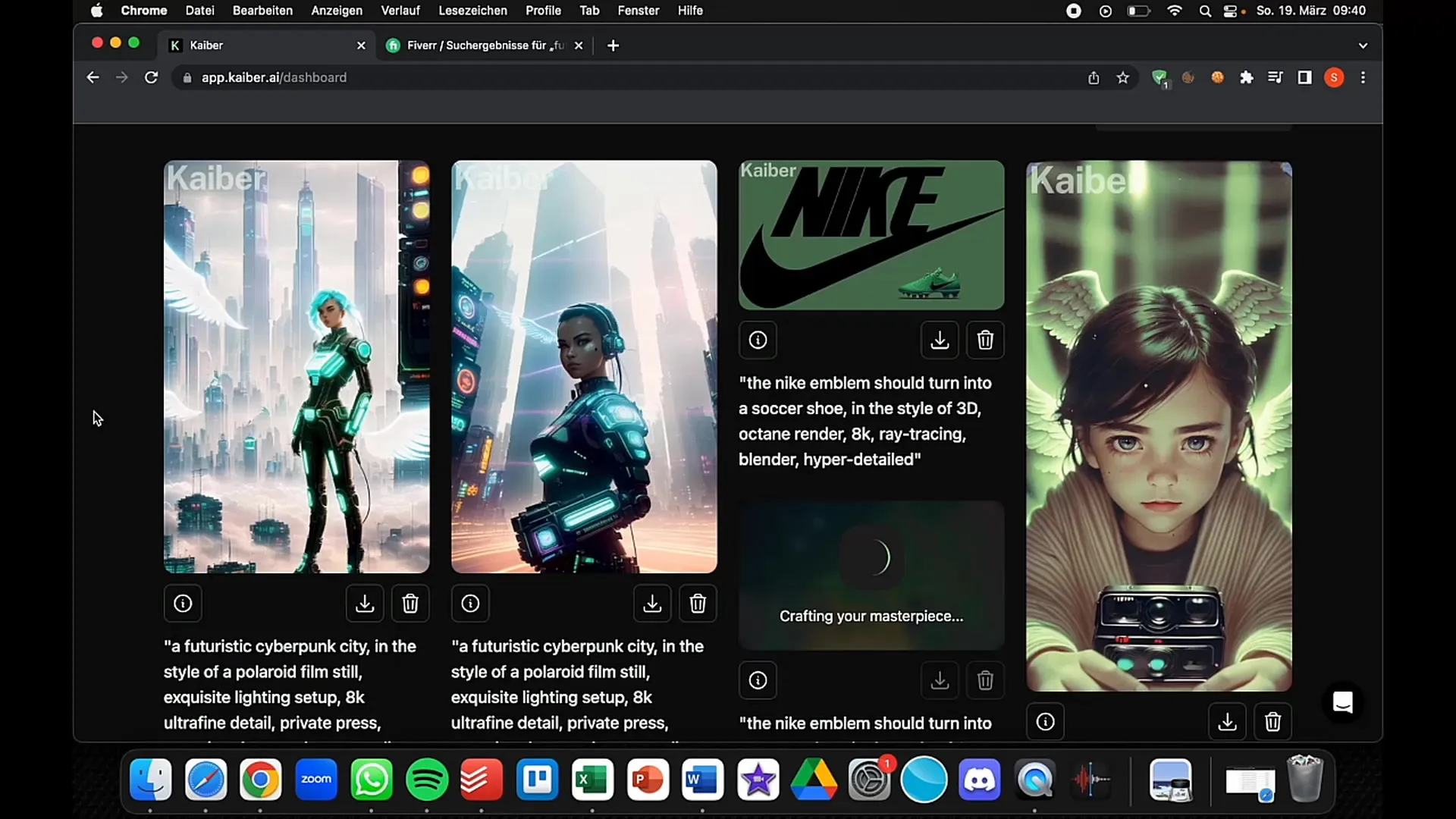Open the Fenster menu

(x=639, y=11)
